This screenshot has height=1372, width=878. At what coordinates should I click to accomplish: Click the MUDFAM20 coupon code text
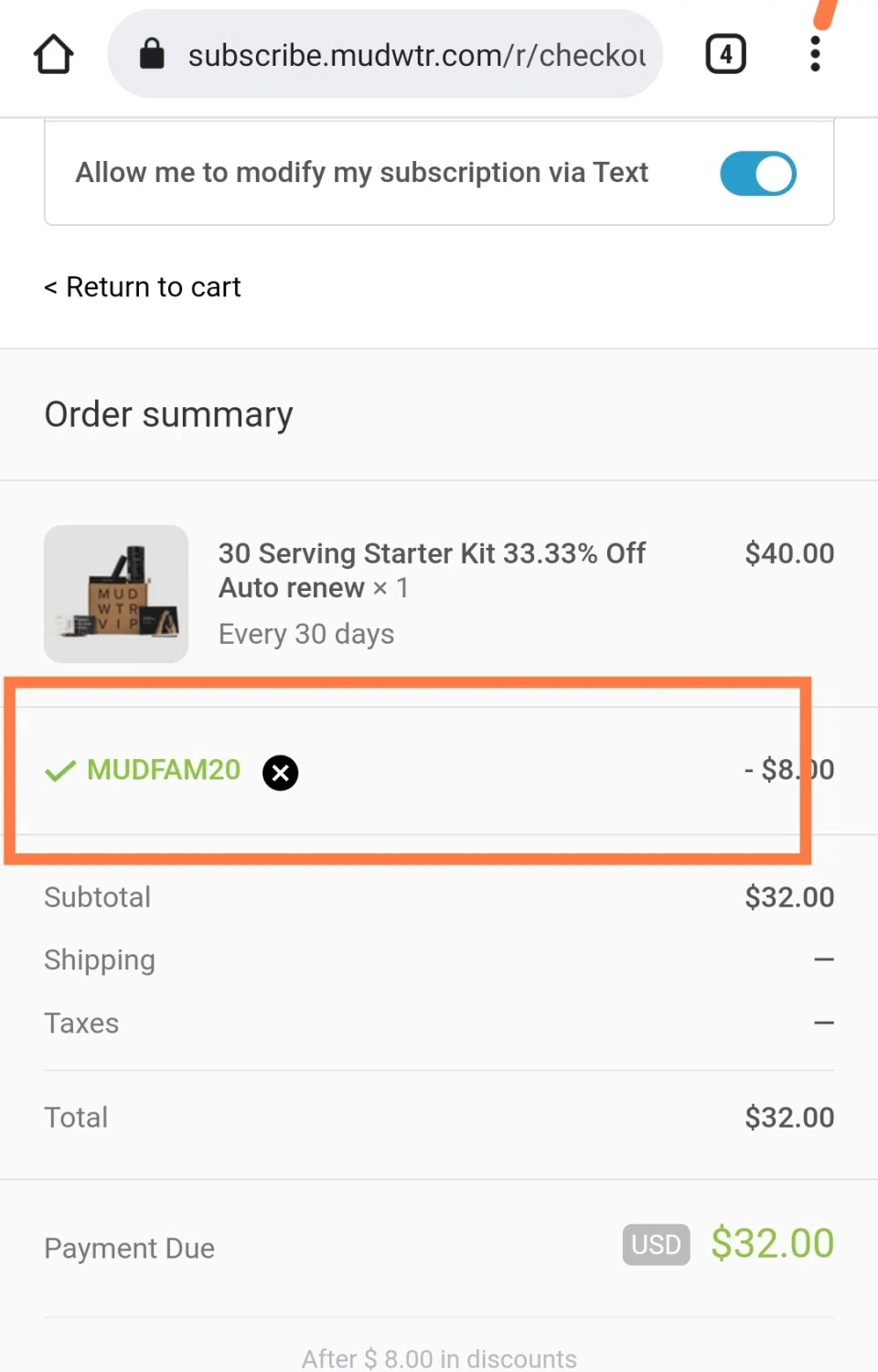point(164,770)
